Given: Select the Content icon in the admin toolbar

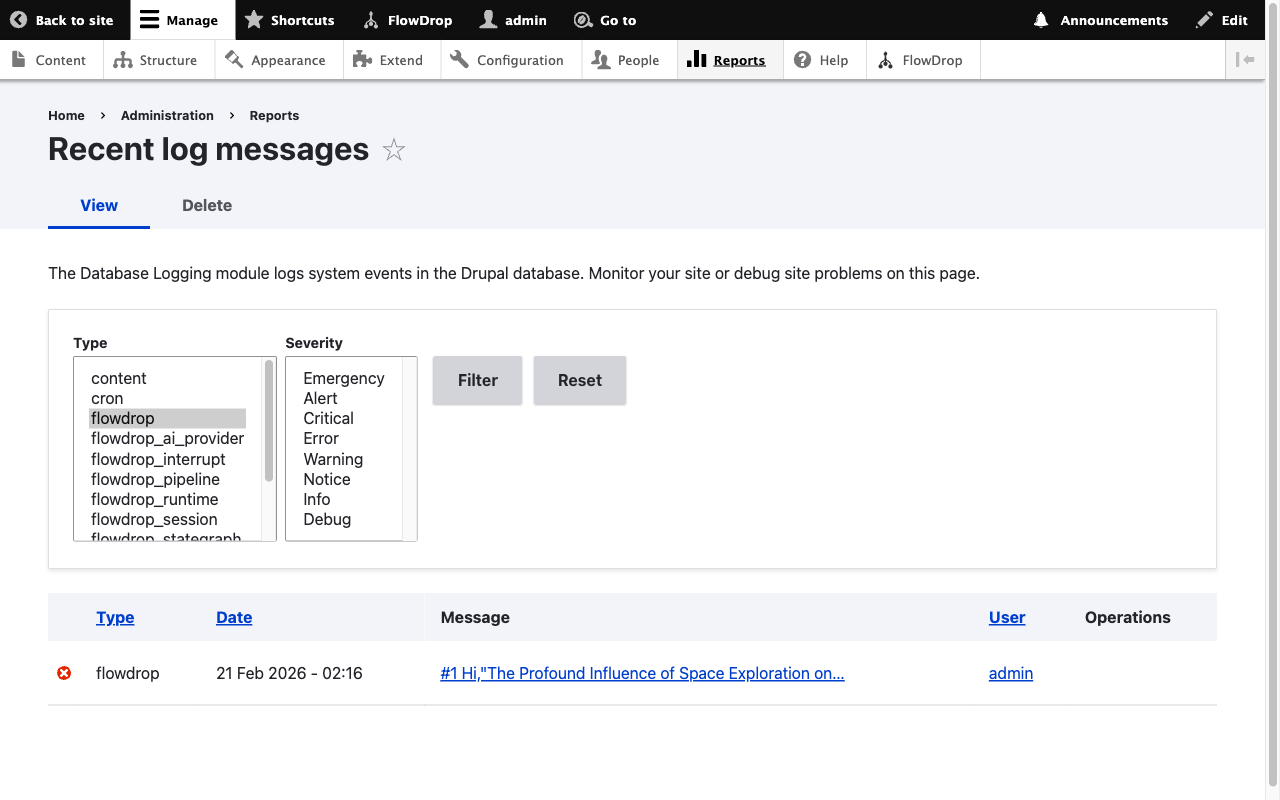Looking at the screenshot, I should click(x=18, y=59).
